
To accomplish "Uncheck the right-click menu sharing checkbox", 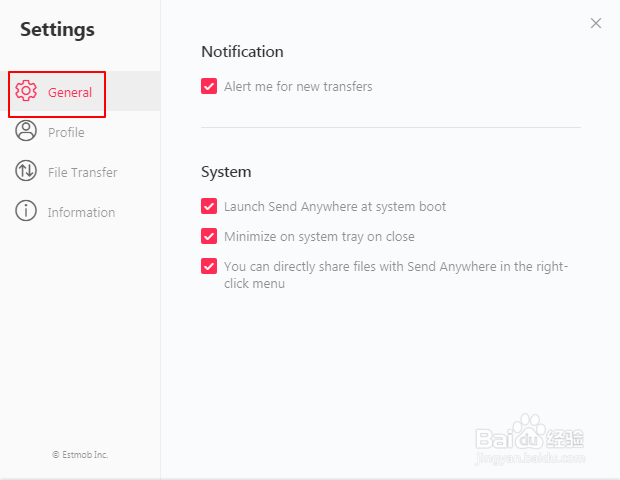I will click(209, 266).
